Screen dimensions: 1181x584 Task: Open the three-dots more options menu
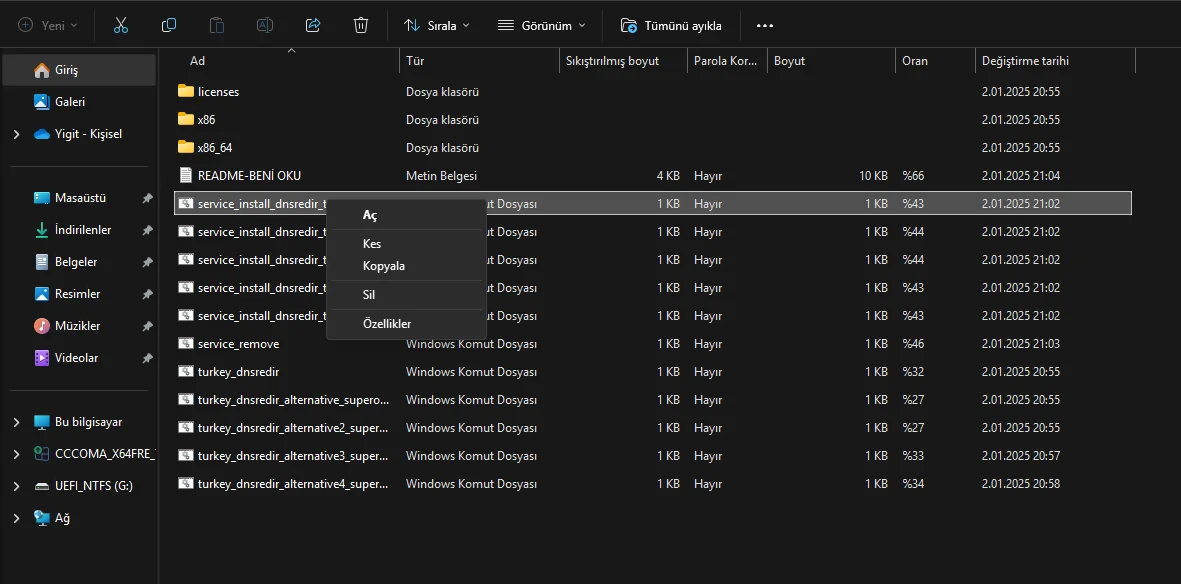(x=764, y=25)
